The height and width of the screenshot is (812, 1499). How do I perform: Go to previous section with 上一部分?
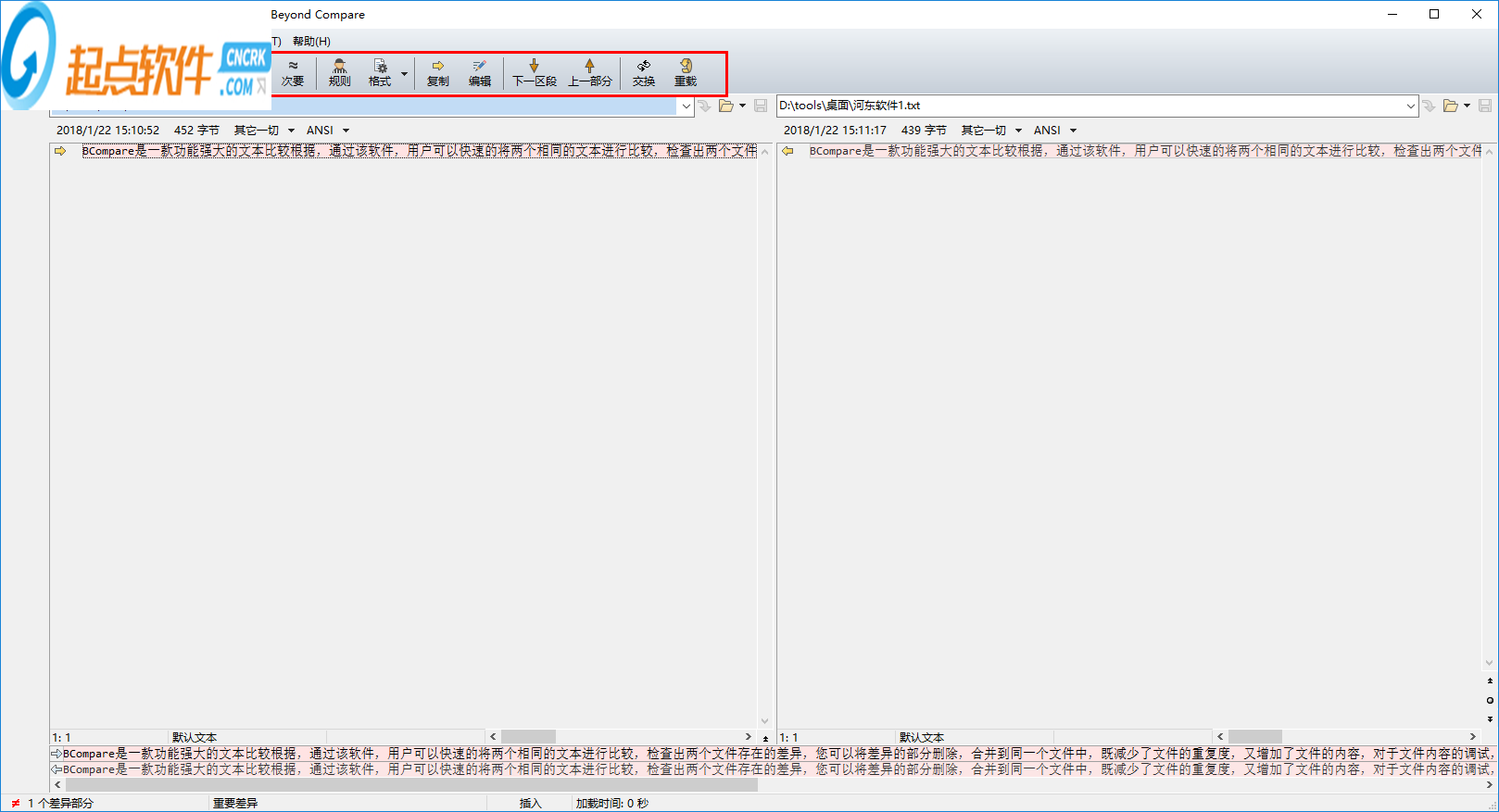pos(590,73)
